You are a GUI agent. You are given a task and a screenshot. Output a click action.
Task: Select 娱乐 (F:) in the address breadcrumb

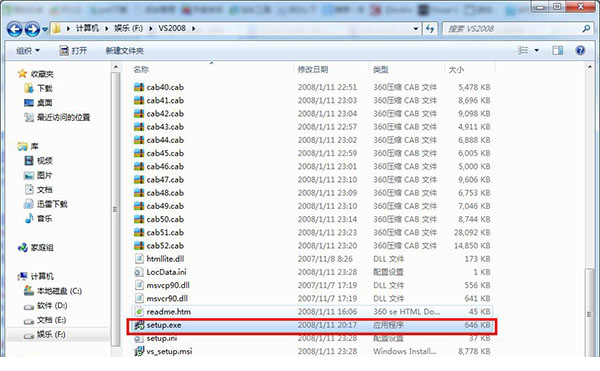pos(129,28)
